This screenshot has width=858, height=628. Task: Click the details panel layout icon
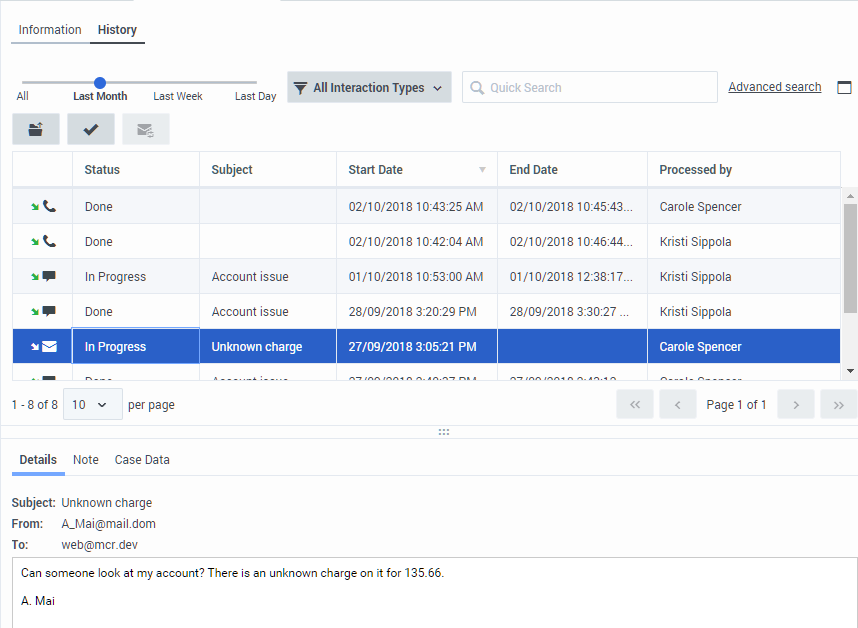point(844,87)
